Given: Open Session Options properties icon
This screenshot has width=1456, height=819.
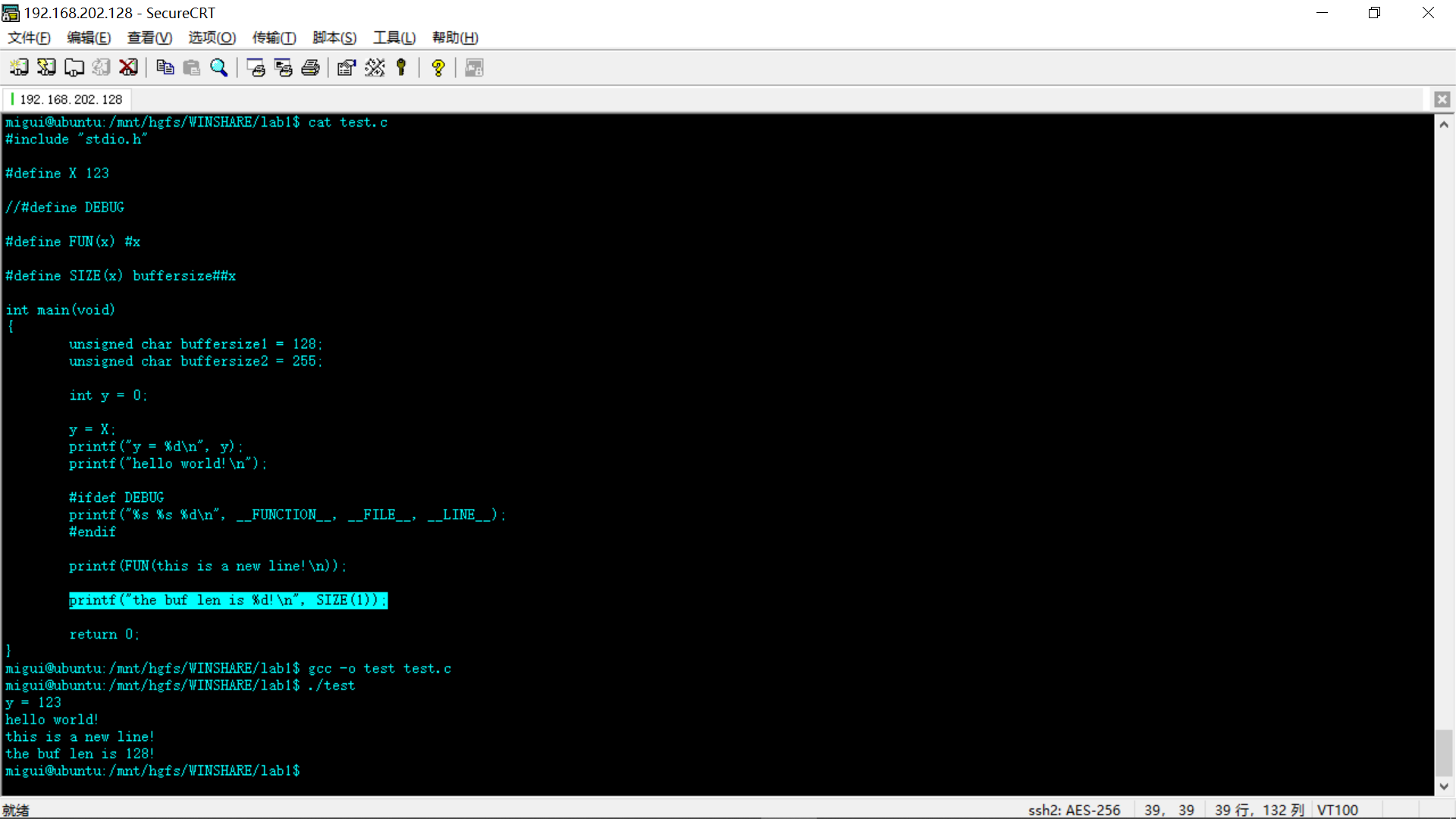Looking at the screenshot, I should (x=347, y=67).
